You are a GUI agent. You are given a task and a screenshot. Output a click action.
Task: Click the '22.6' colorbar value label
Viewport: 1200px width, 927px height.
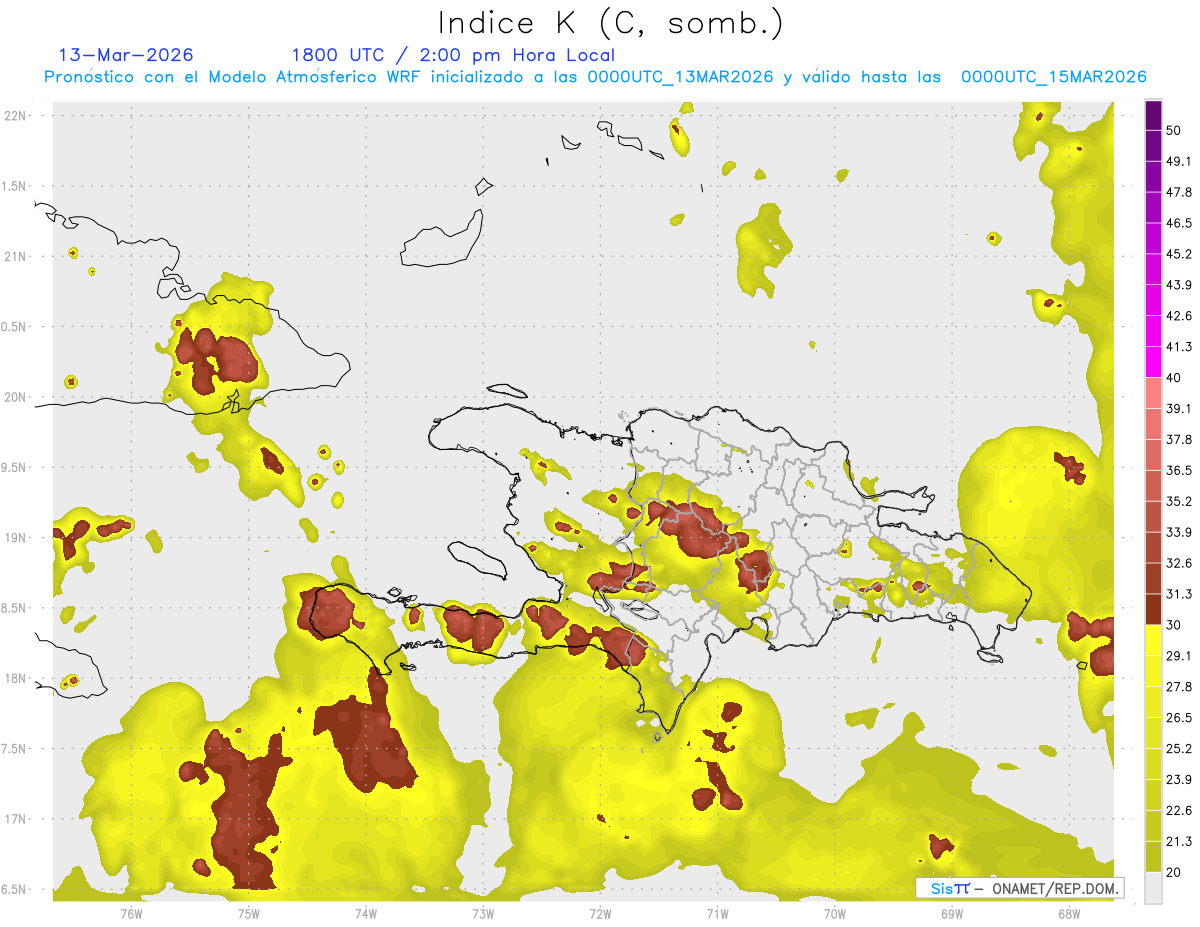click(x=1180, y=811)
